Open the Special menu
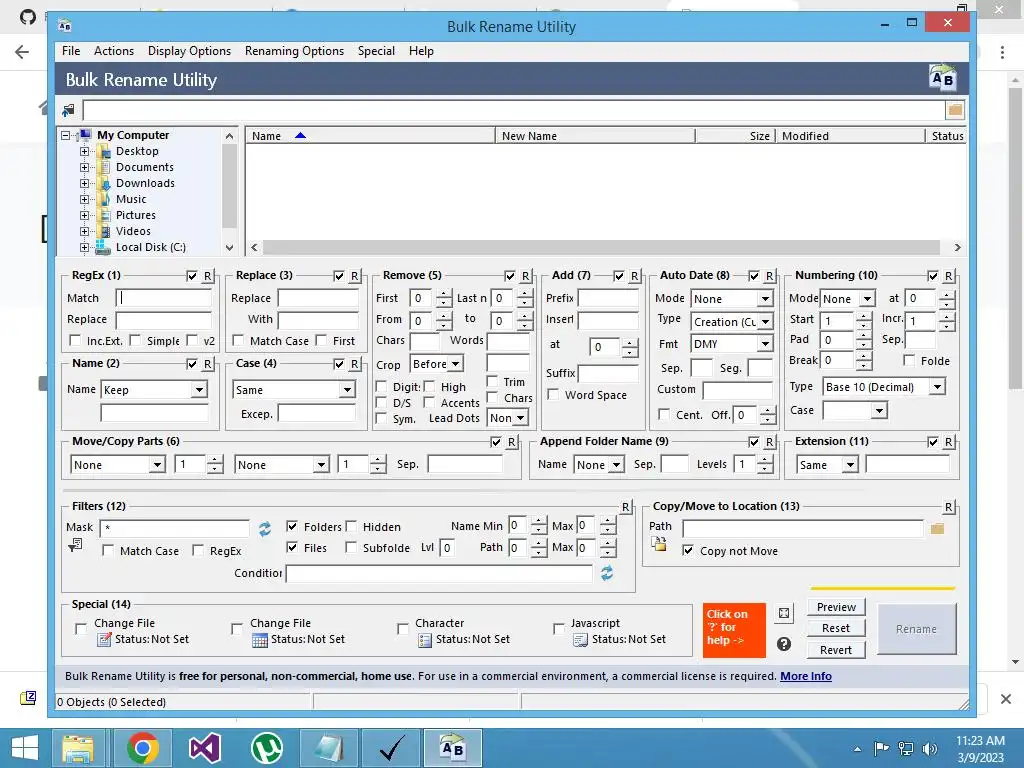1024x768 pixels. coord(376,51)
